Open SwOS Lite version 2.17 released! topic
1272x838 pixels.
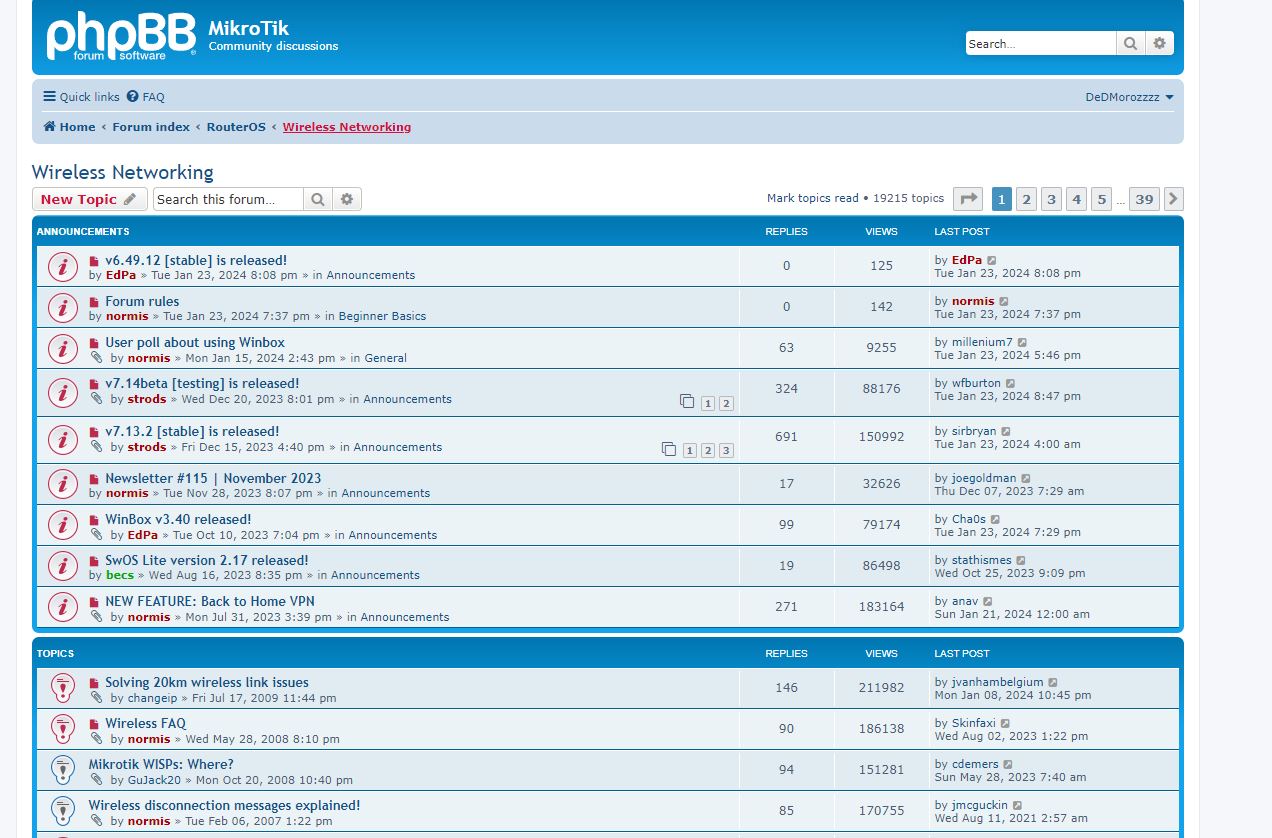click(207, 560)
